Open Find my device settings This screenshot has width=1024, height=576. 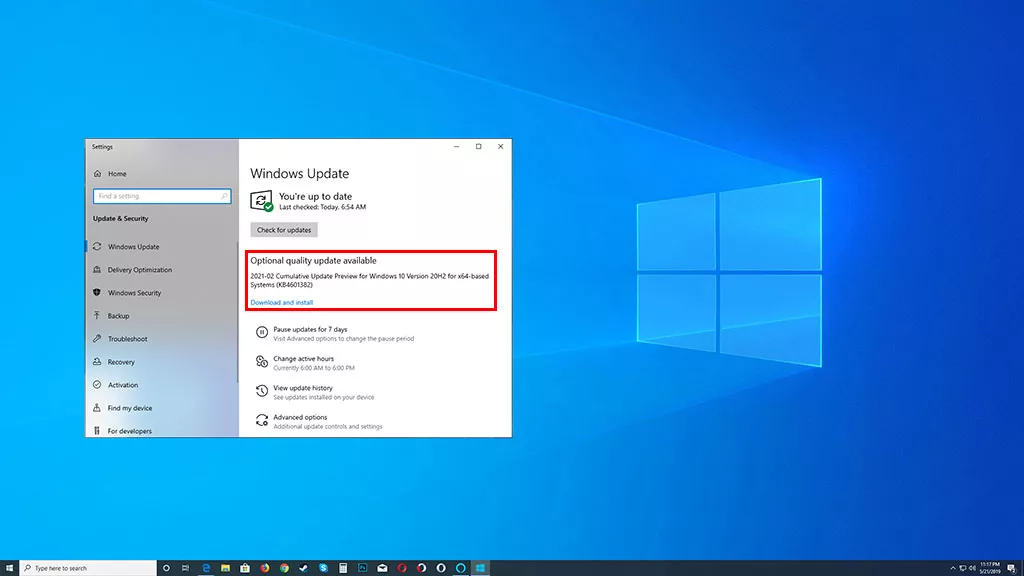coord(129,408)
